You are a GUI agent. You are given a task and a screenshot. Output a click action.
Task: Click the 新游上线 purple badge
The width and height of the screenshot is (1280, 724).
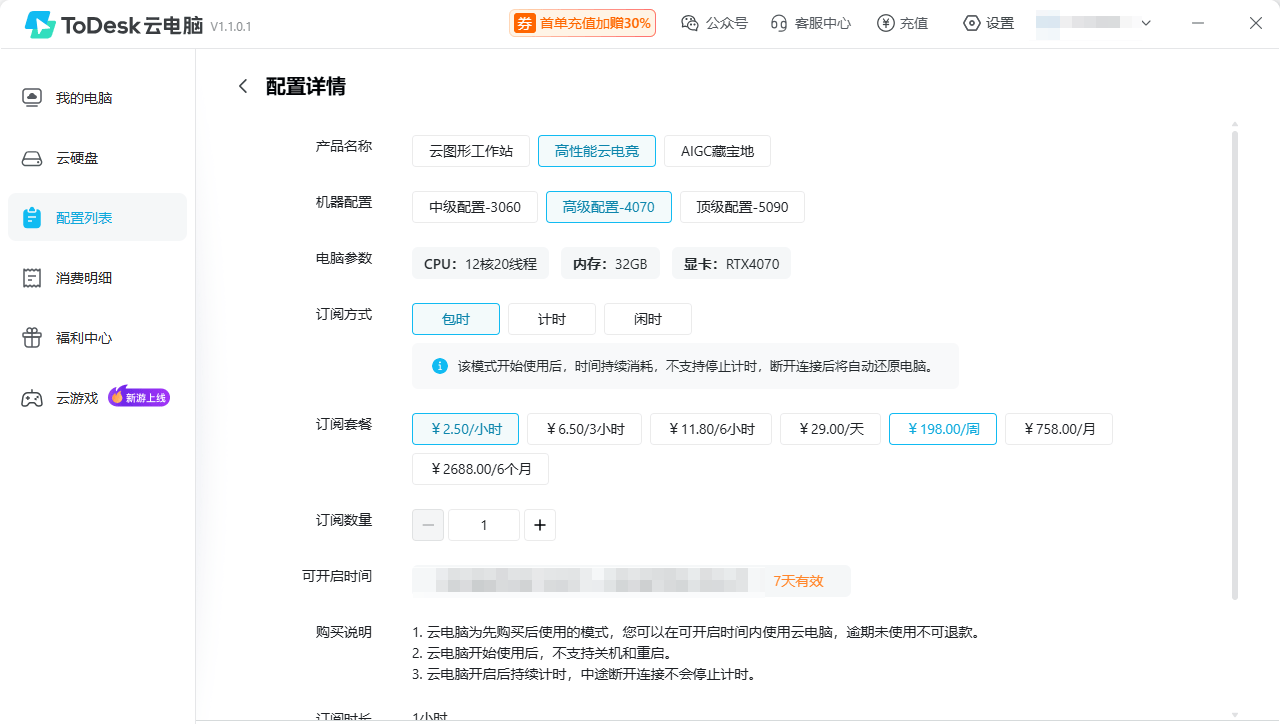coord(139,397)
